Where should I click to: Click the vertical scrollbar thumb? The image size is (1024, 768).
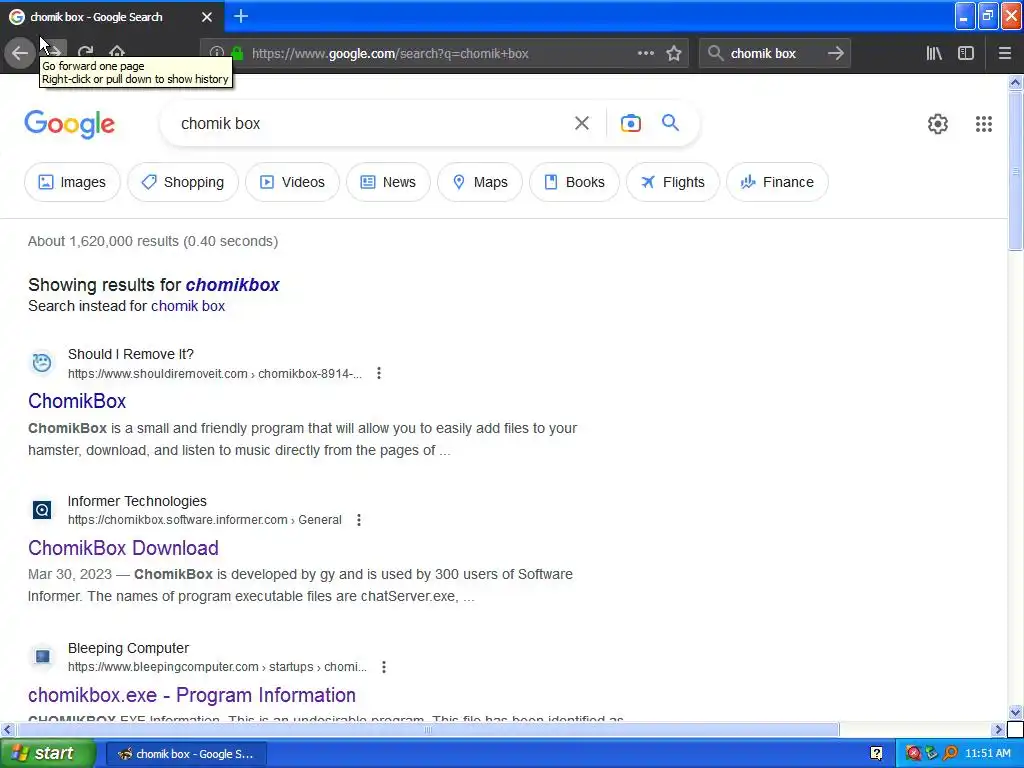click(x=1015, y=171)
